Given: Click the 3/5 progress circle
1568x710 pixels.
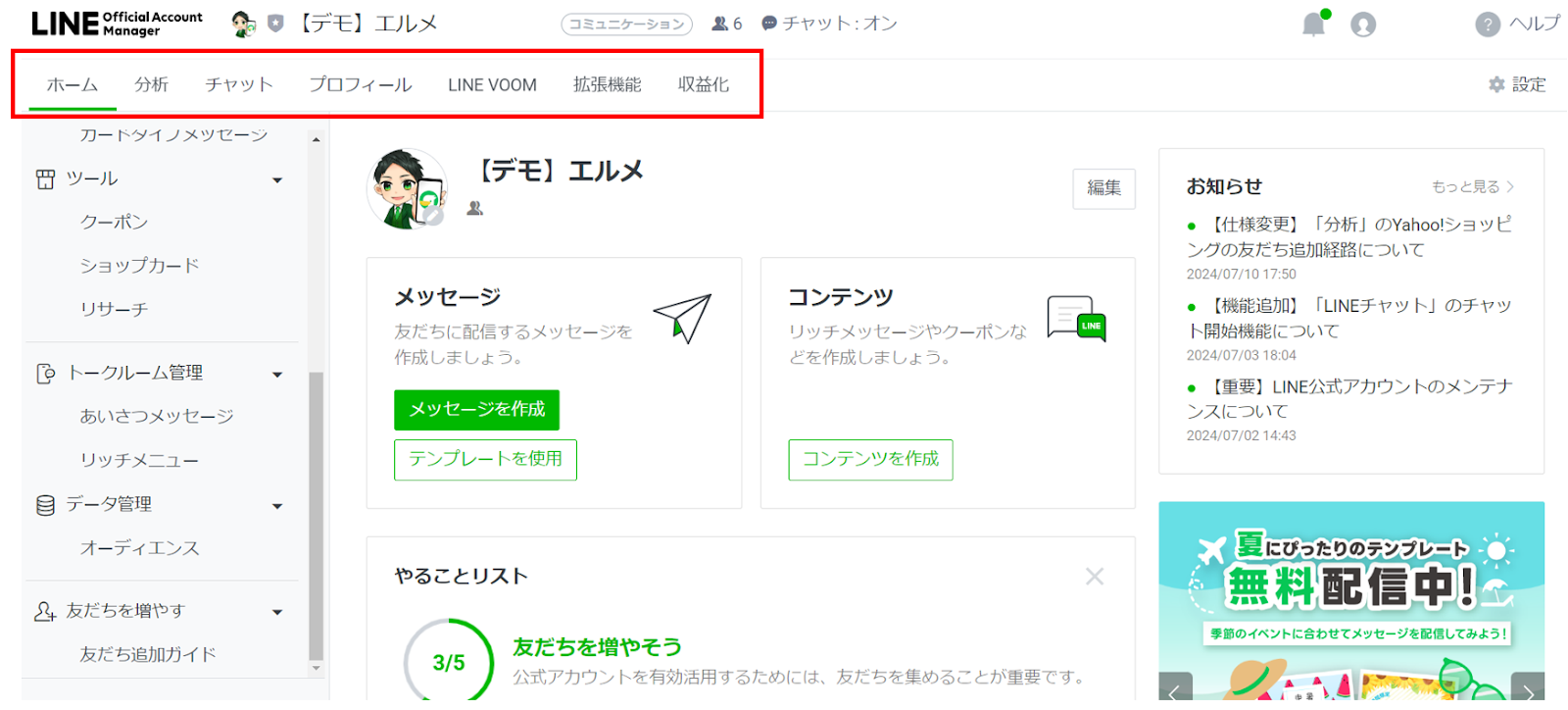Looking at the screenshot, I should 449,662.
